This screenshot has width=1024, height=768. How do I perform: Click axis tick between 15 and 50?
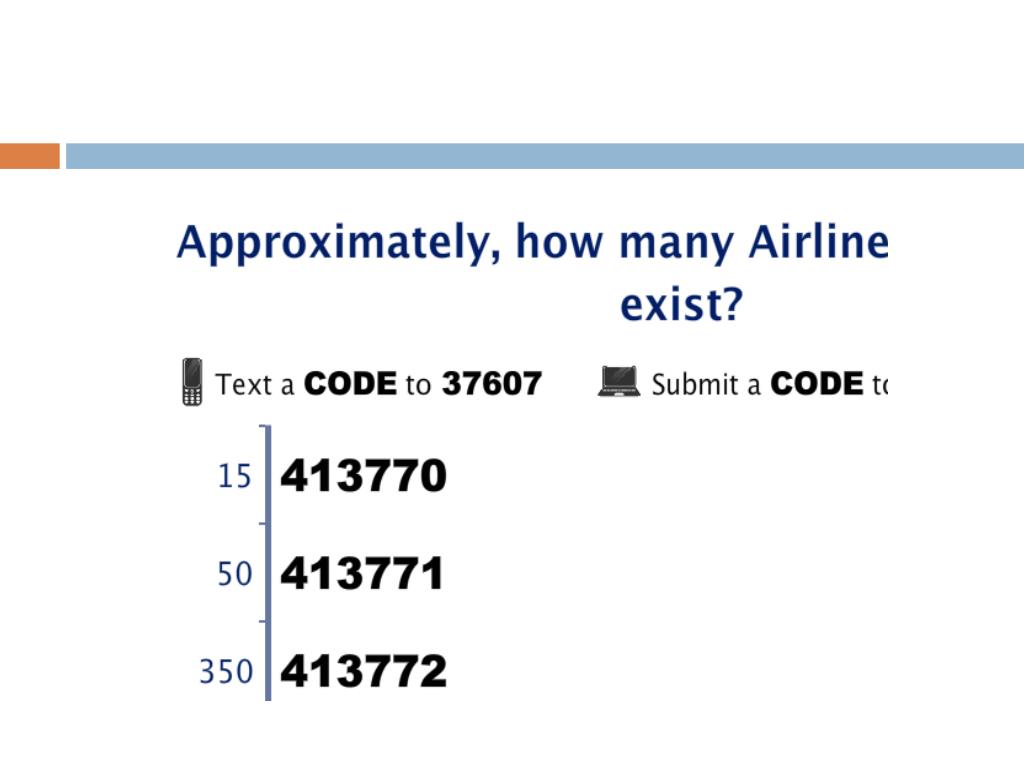click(263, 523)
